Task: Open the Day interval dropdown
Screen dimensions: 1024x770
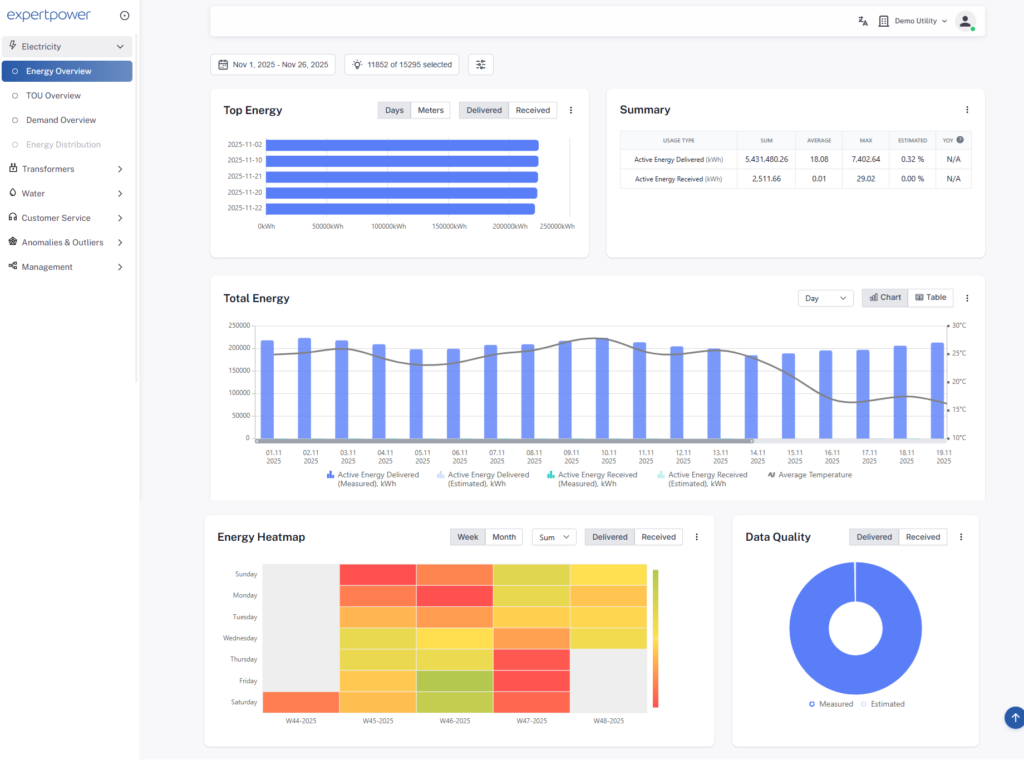Action: [x=825, y=298]
